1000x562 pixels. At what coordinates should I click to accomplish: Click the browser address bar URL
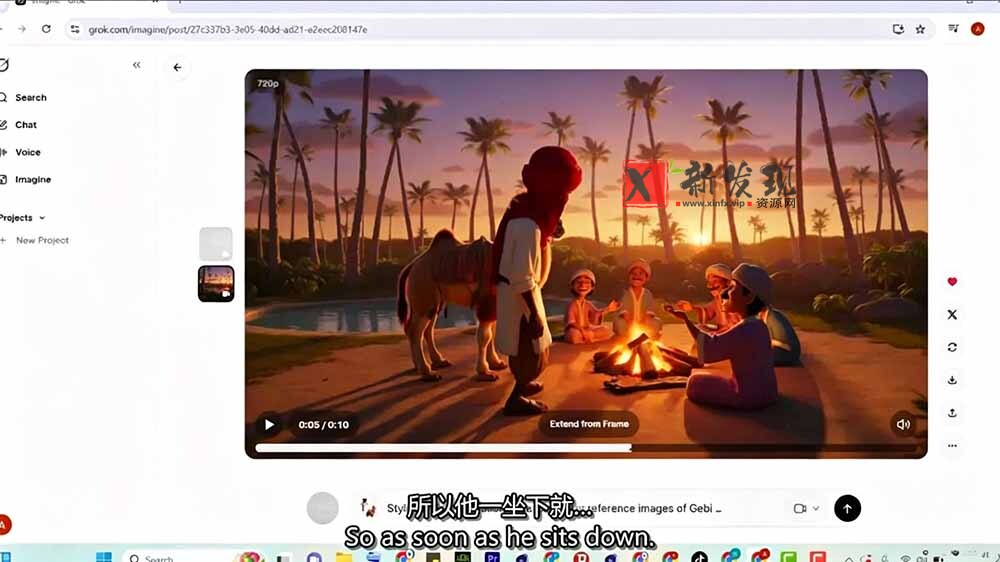click(x=228, y=30)
